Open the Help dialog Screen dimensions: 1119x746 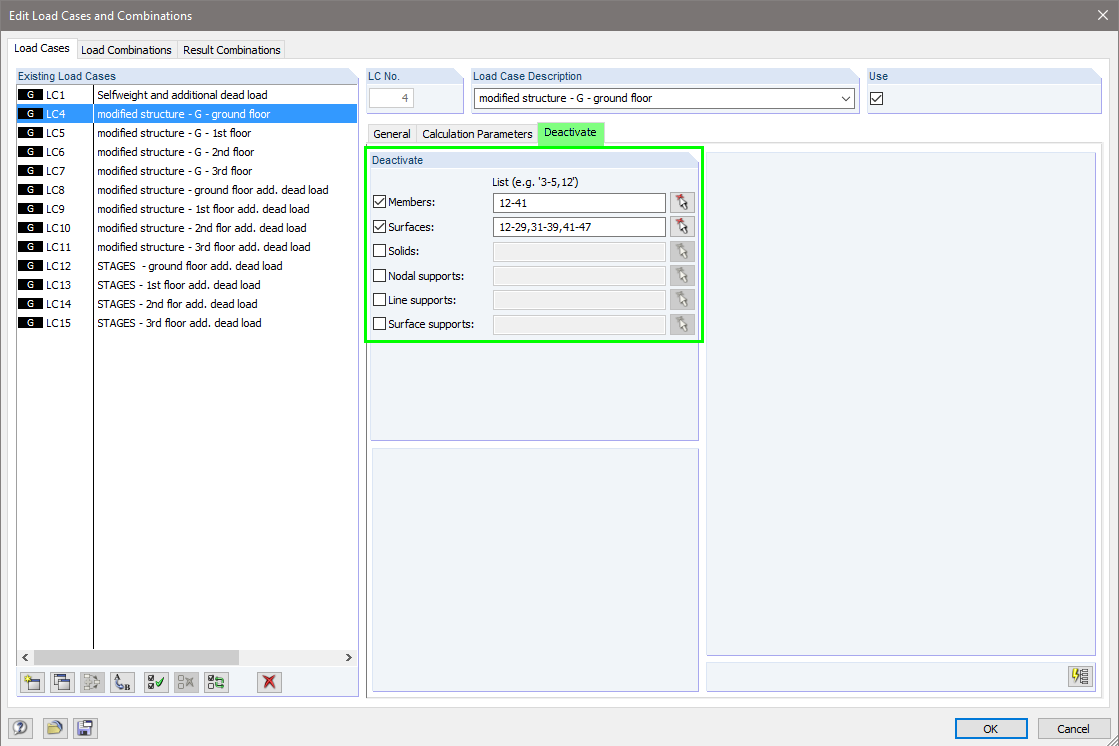click(x=19, y=728)
